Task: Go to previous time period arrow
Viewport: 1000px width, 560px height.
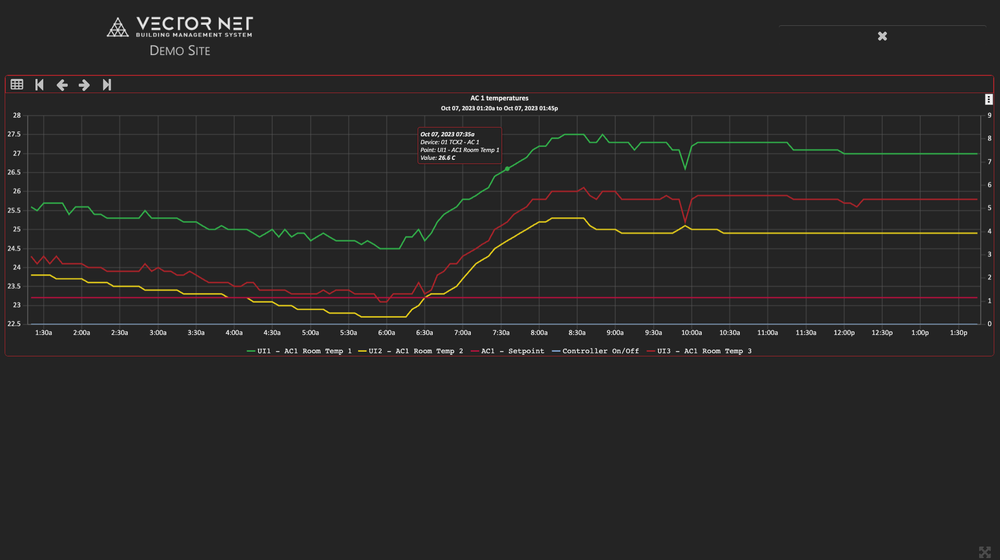Action: click(62, 85)
